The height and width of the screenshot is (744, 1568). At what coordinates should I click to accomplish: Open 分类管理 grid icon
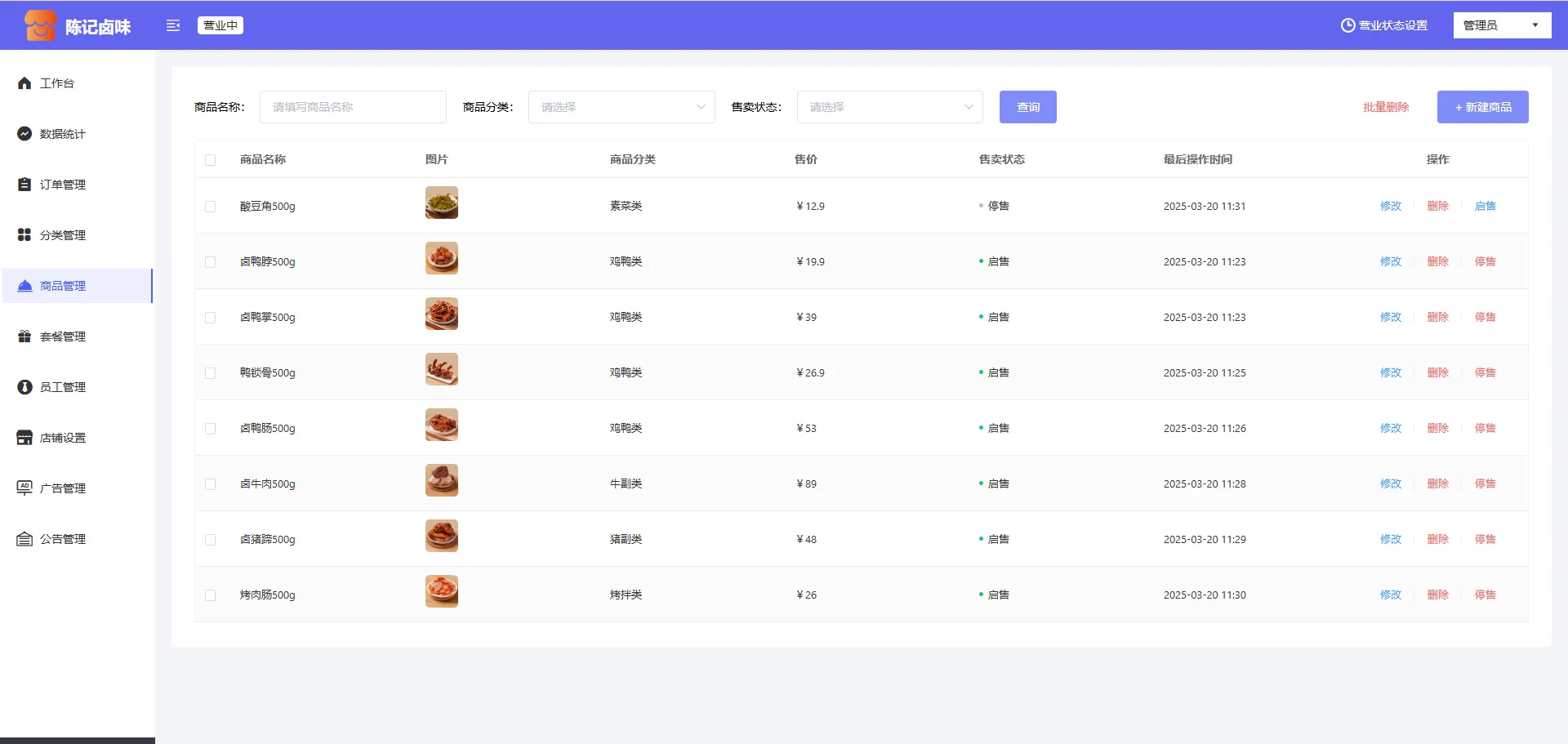24,235
